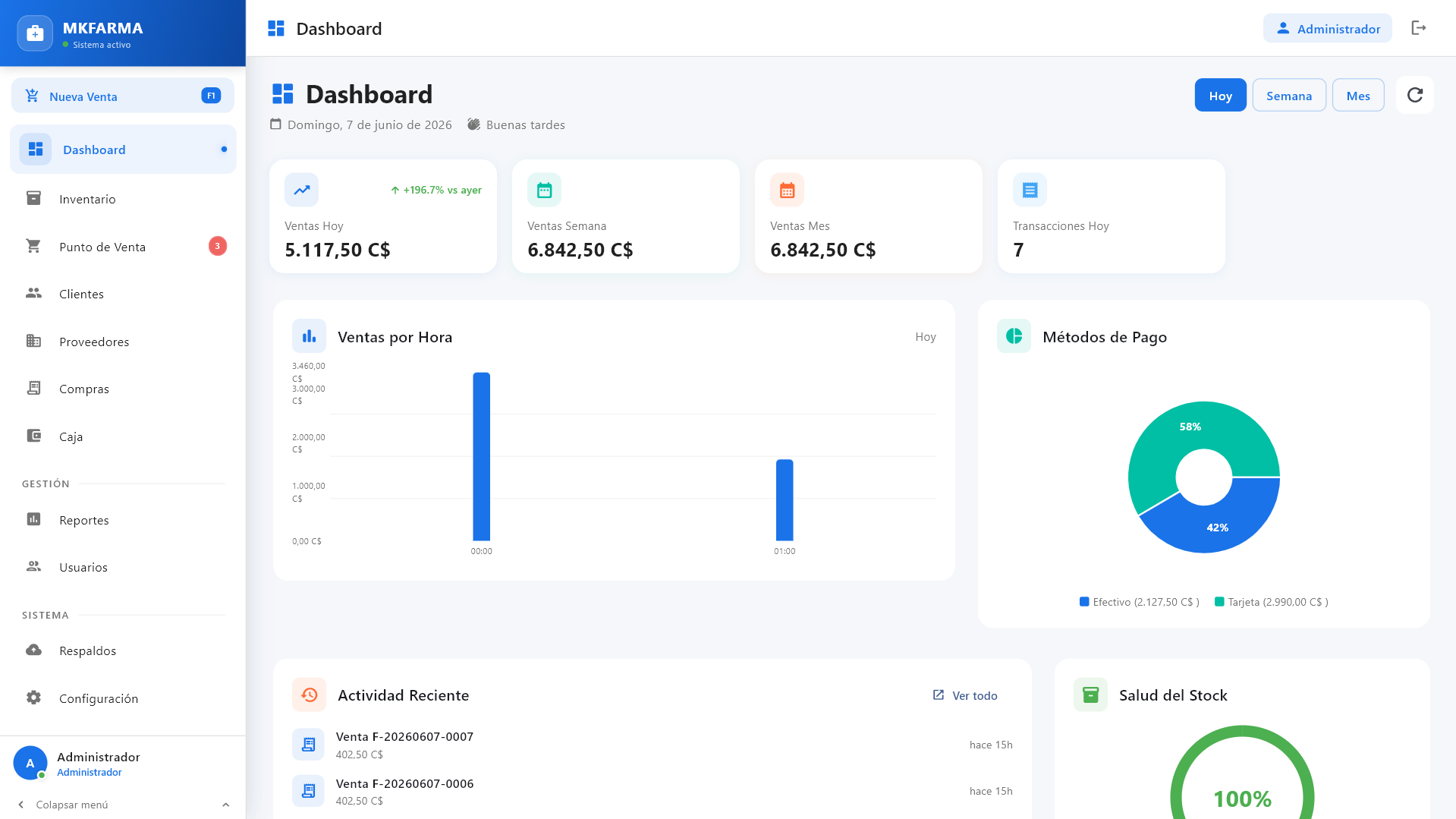Screen dimensions: 1456x819
Task: Click the Punto de Venta cart icon
Action: [33, 246]
